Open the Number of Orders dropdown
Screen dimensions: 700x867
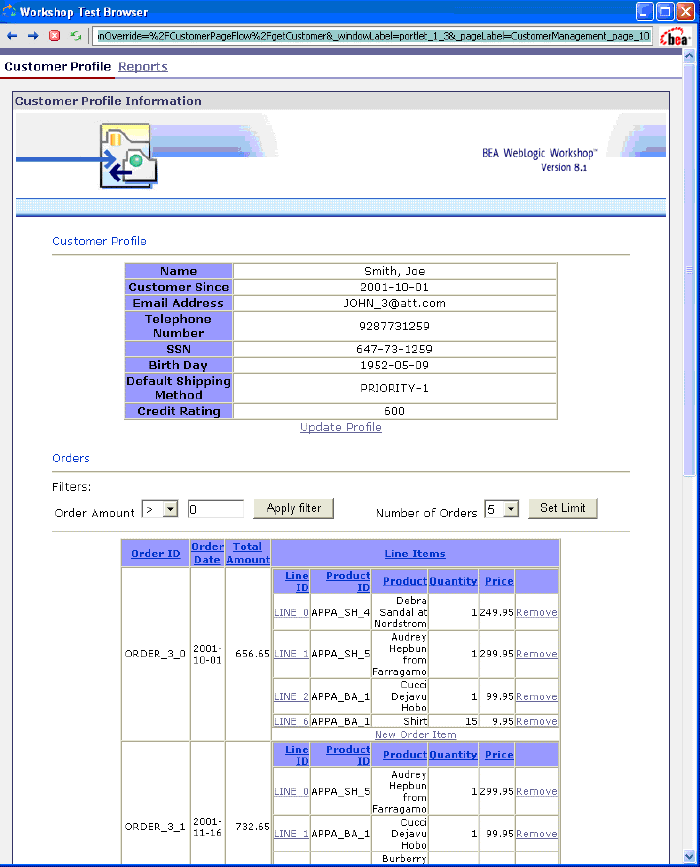(x=502, y=509)
